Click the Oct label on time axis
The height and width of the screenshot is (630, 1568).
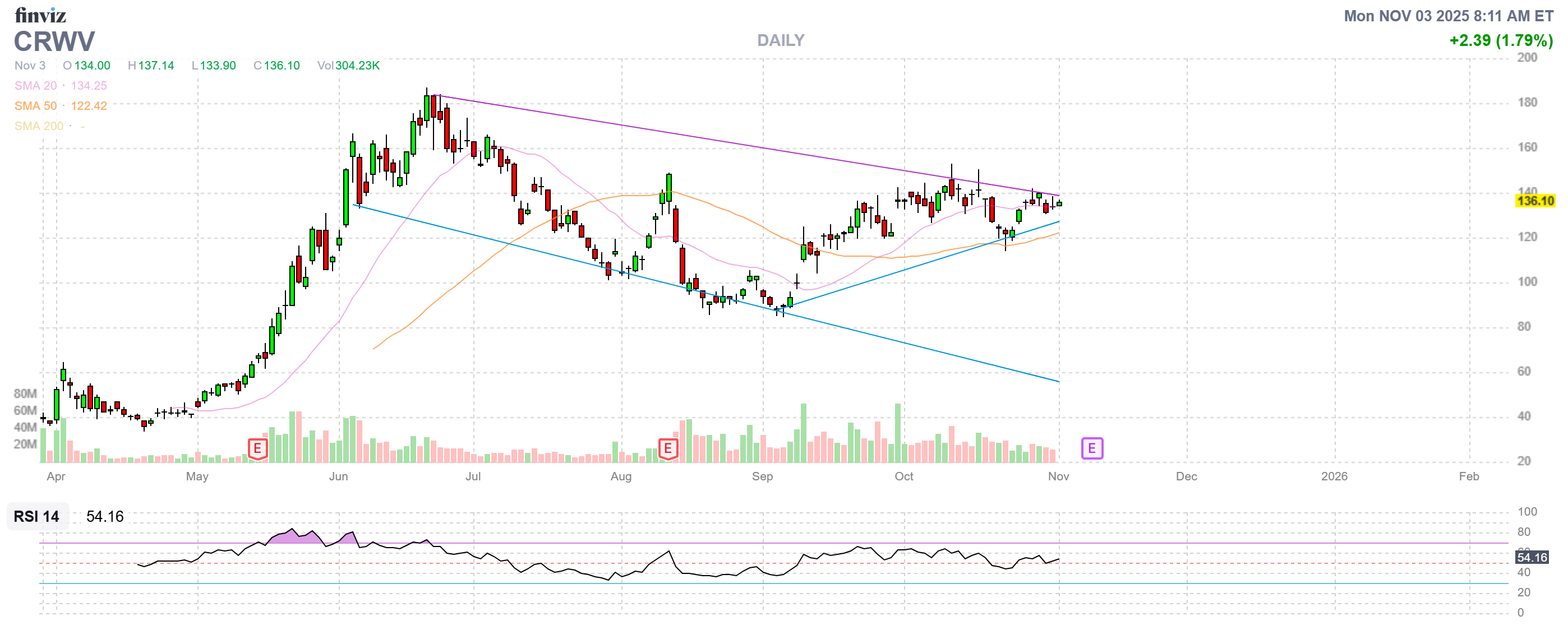(x=903, y=476)
